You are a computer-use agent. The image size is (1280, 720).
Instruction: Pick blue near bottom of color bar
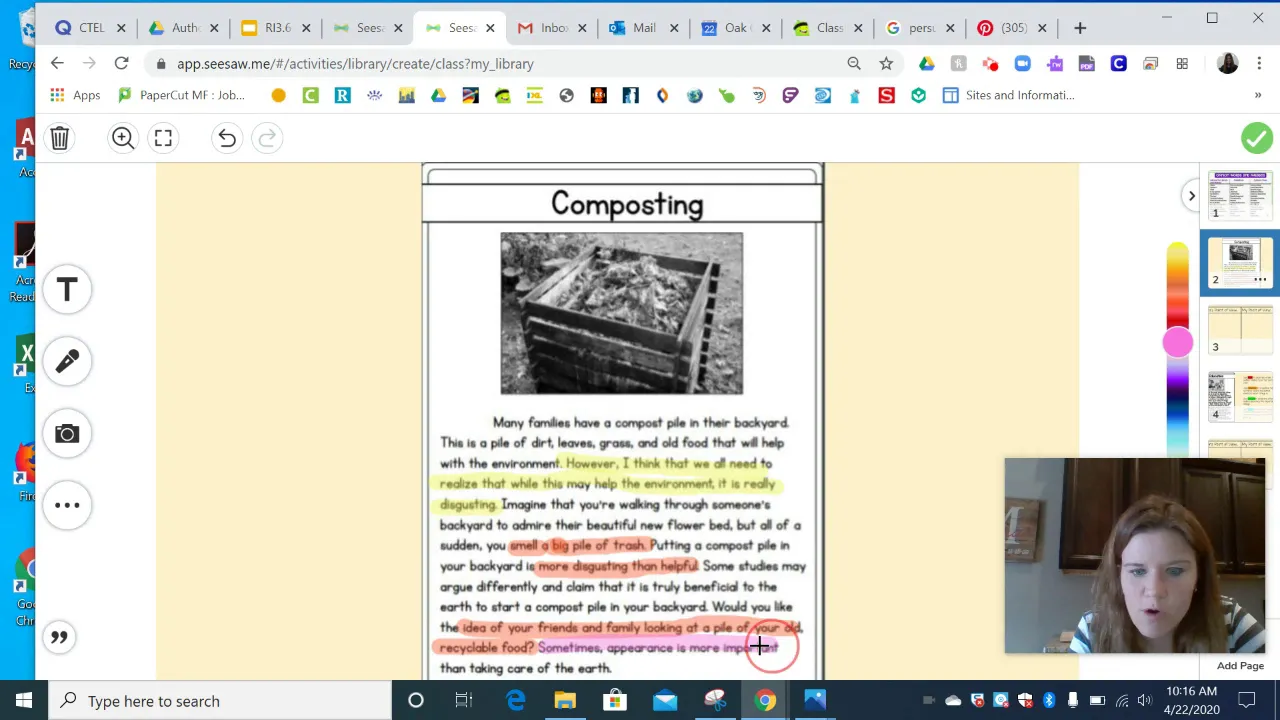coord(1178,415)
